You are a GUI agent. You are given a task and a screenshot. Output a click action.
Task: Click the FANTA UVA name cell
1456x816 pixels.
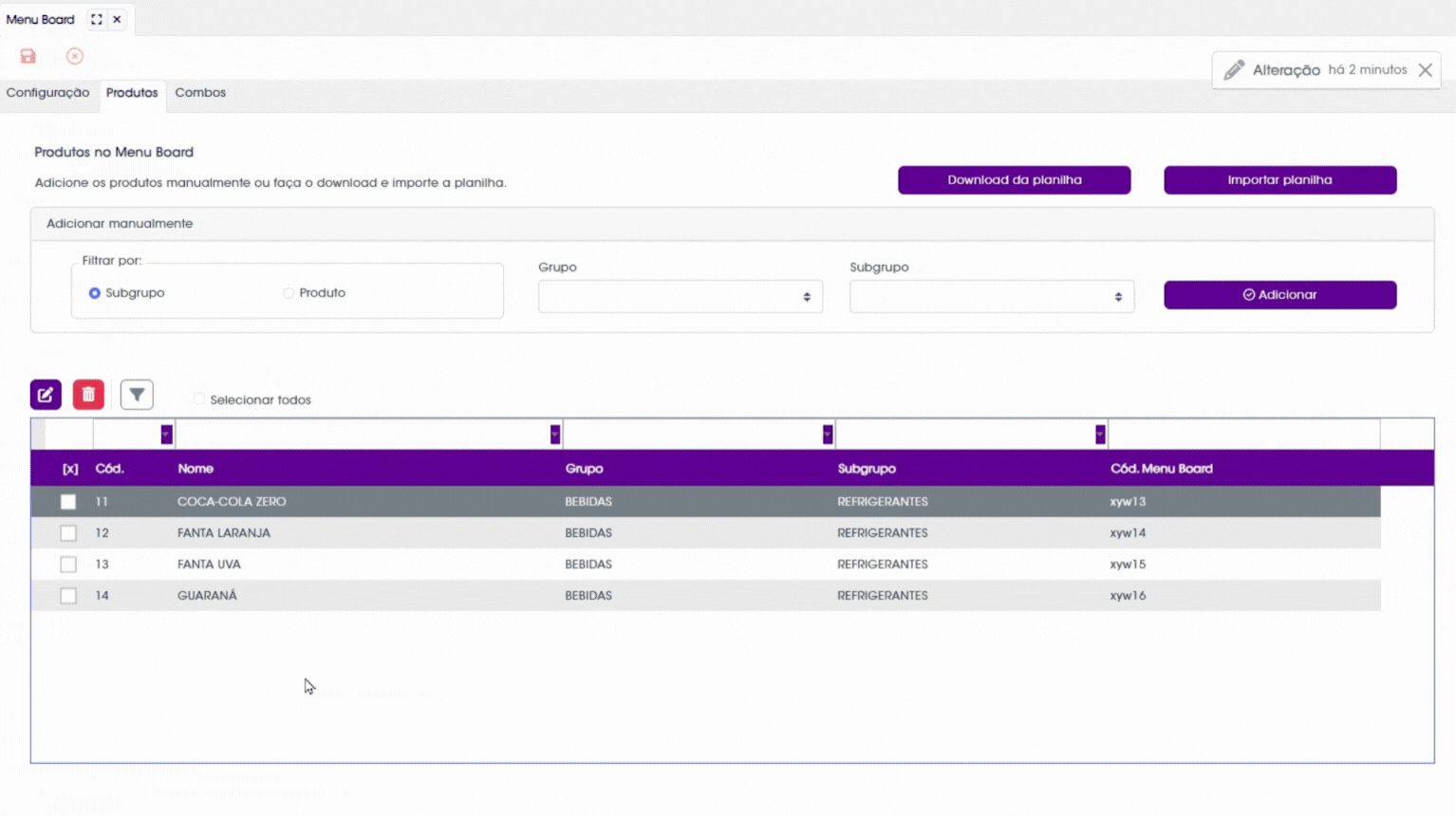(209, 565)
